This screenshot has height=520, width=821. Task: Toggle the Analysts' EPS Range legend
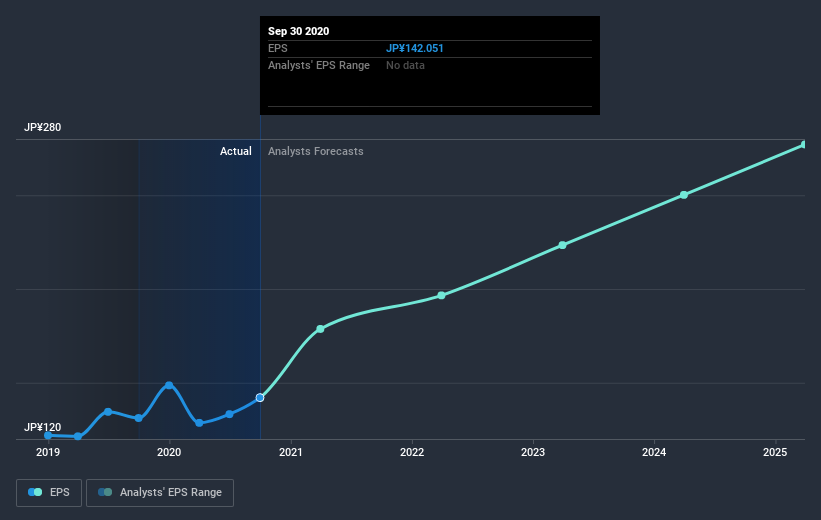(x=160, y=492)
